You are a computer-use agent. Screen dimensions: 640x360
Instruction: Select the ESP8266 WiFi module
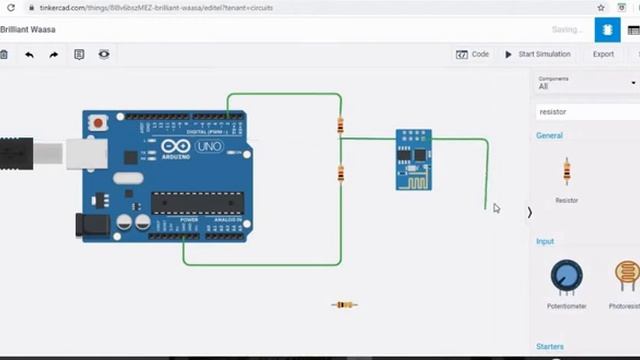point(413,160)
